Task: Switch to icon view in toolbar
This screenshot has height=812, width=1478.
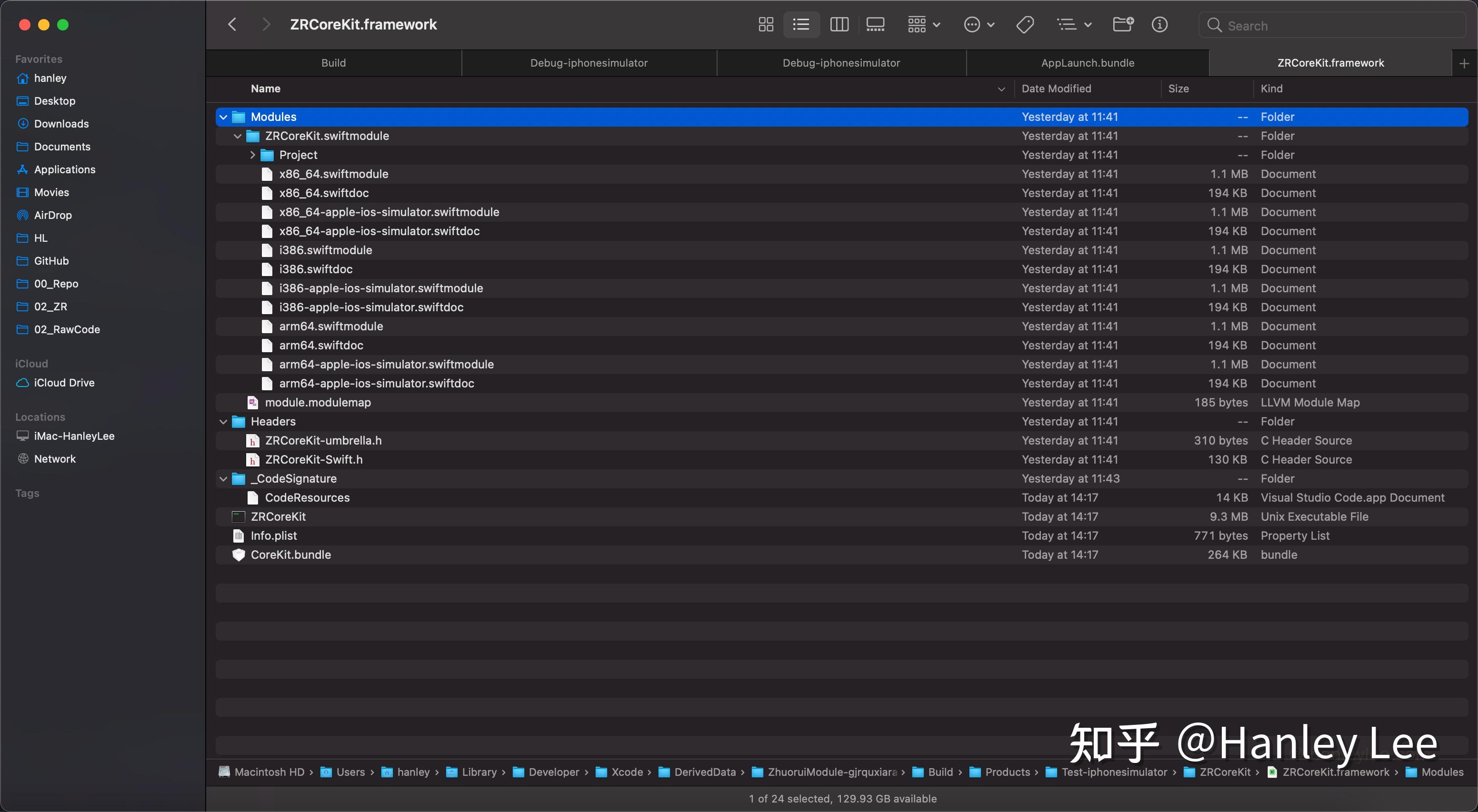Action: click(765, 25)
